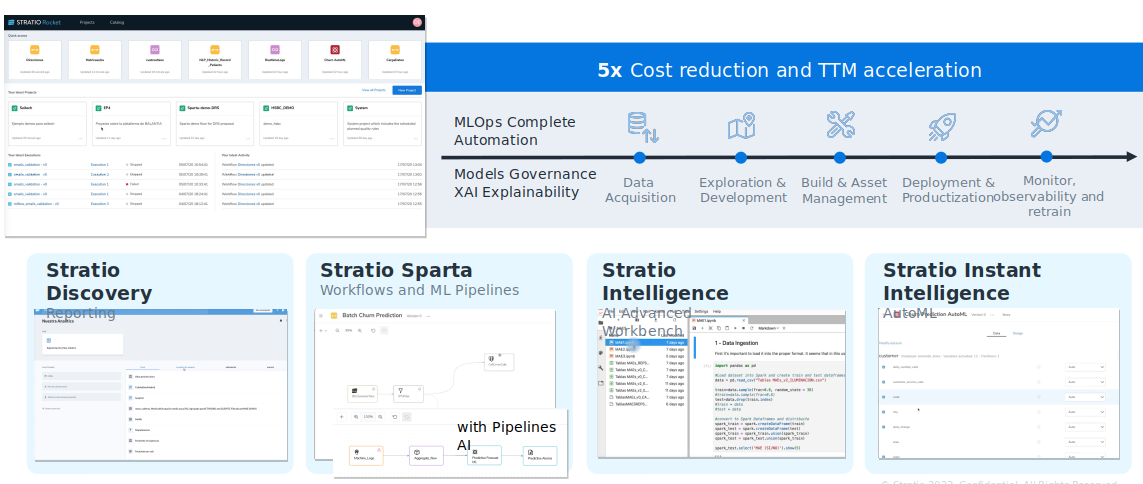Open the Catalog menu in Stratio Rocket
1143x484 pixels.
(x=117, y=22)
